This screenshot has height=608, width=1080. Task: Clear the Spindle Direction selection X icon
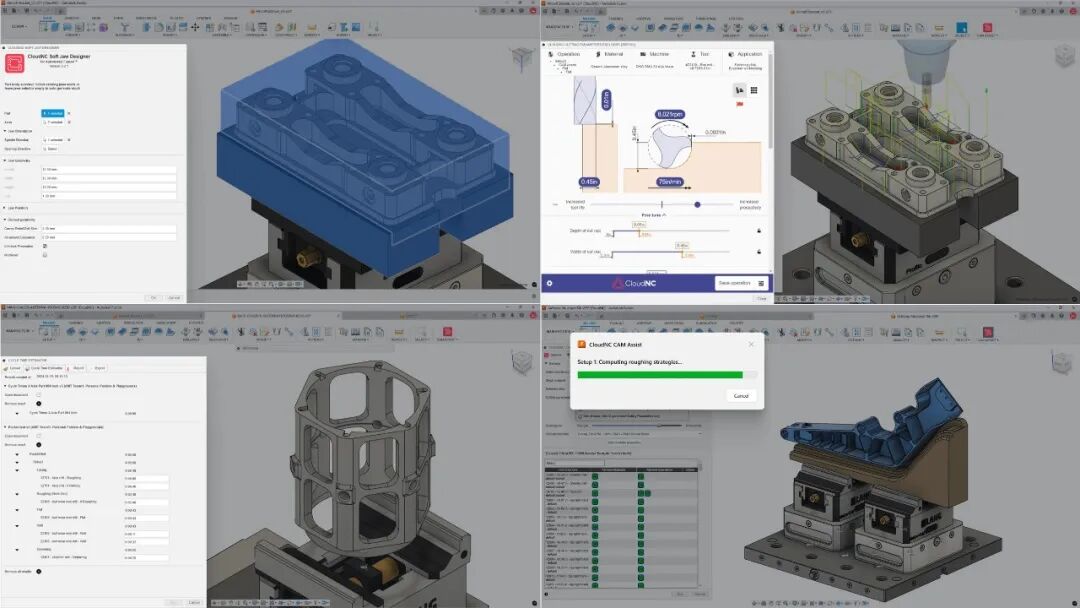(x=69, y=140)
